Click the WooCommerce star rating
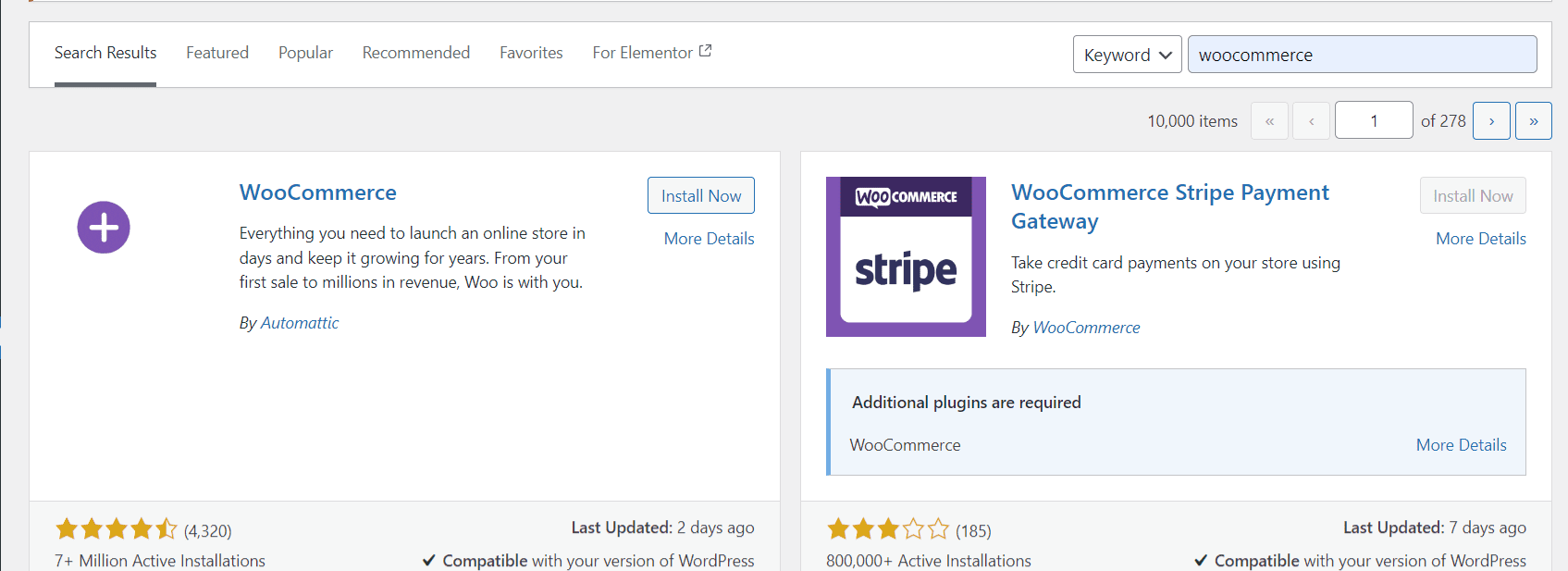The width and height of the screenshot is (1568, 571). click(117, 529)
